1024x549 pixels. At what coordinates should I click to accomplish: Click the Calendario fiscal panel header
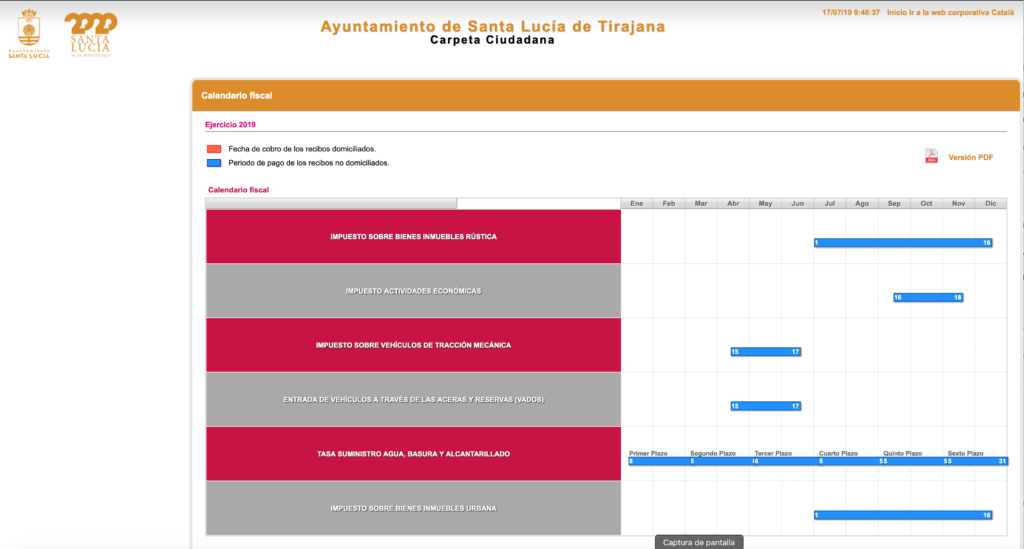point(605,96)
